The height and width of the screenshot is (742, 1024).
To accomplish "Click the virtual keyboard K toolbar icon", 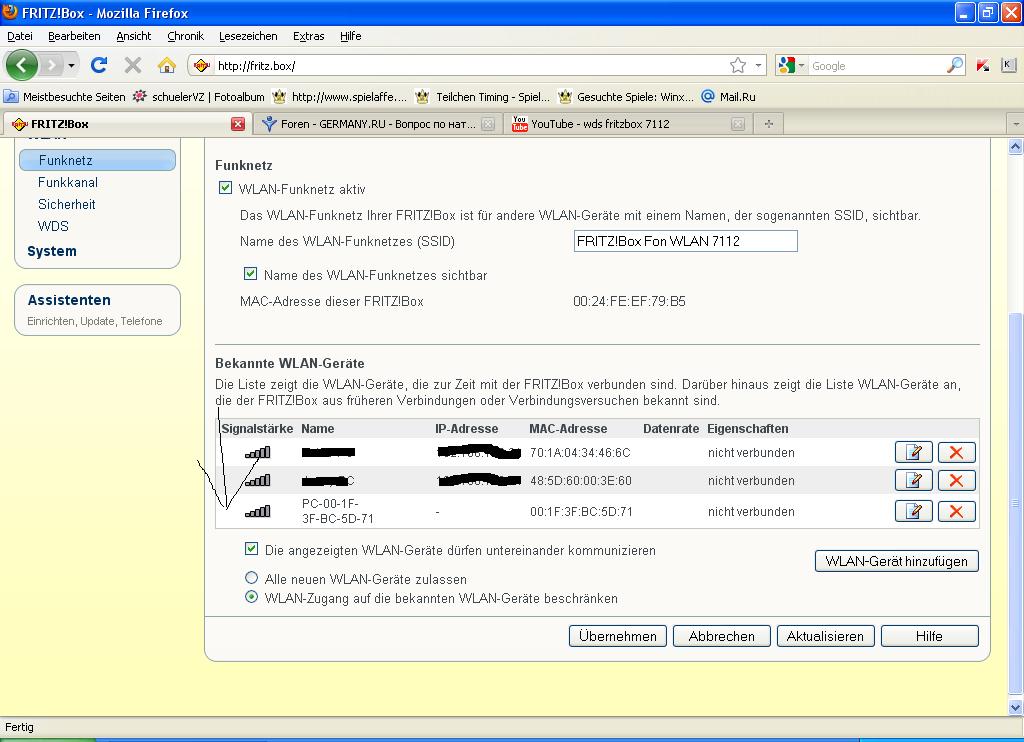I will pos(1008,65).
